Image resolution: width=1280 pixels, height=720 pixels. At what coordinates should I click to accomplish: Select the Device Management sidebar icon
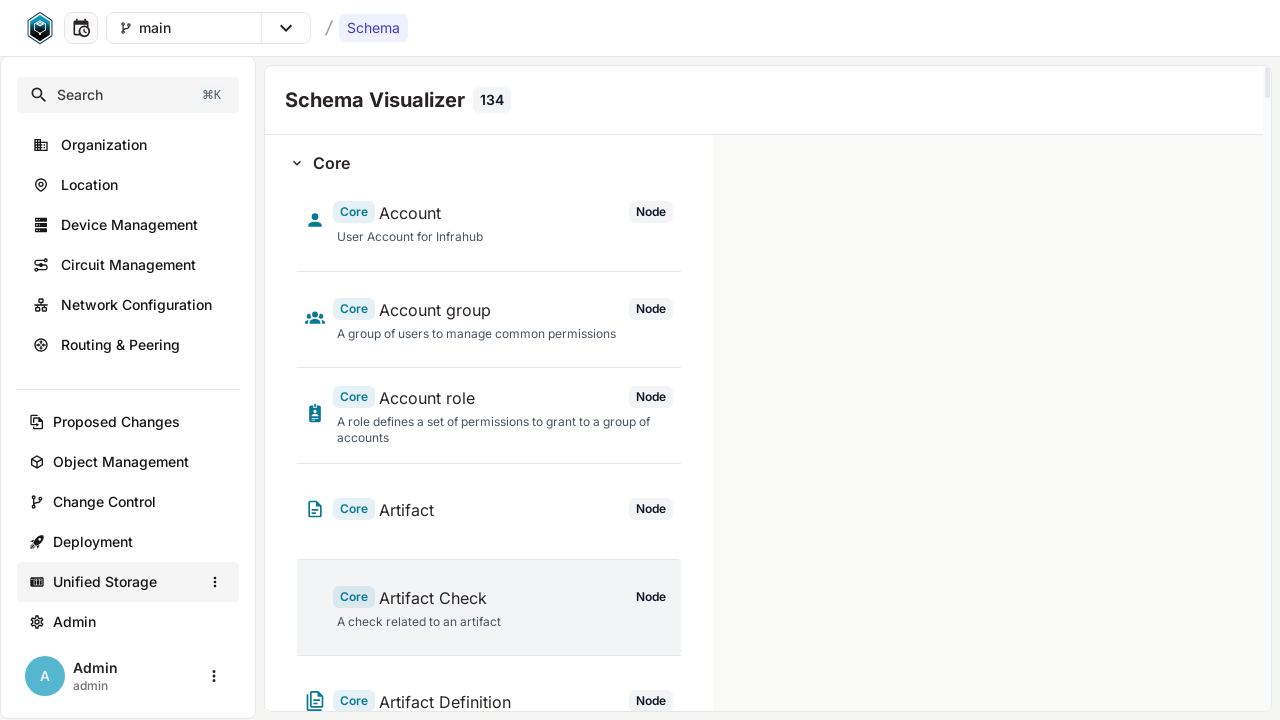40,225
